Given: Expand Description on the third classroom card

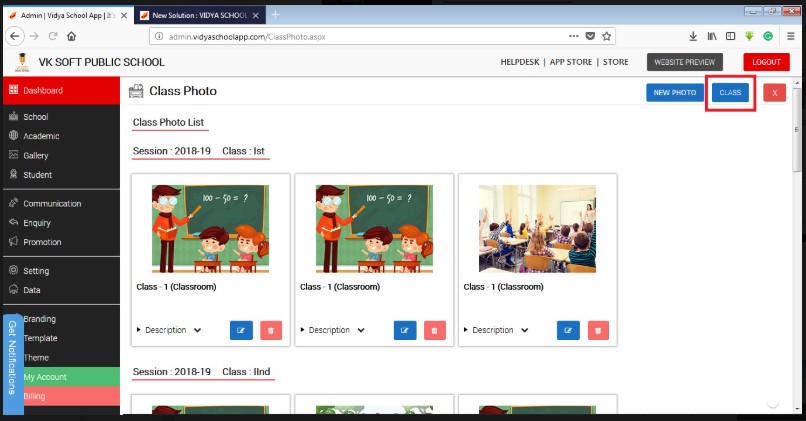Looking at the screenshot, I should click(x=495, y=330).
